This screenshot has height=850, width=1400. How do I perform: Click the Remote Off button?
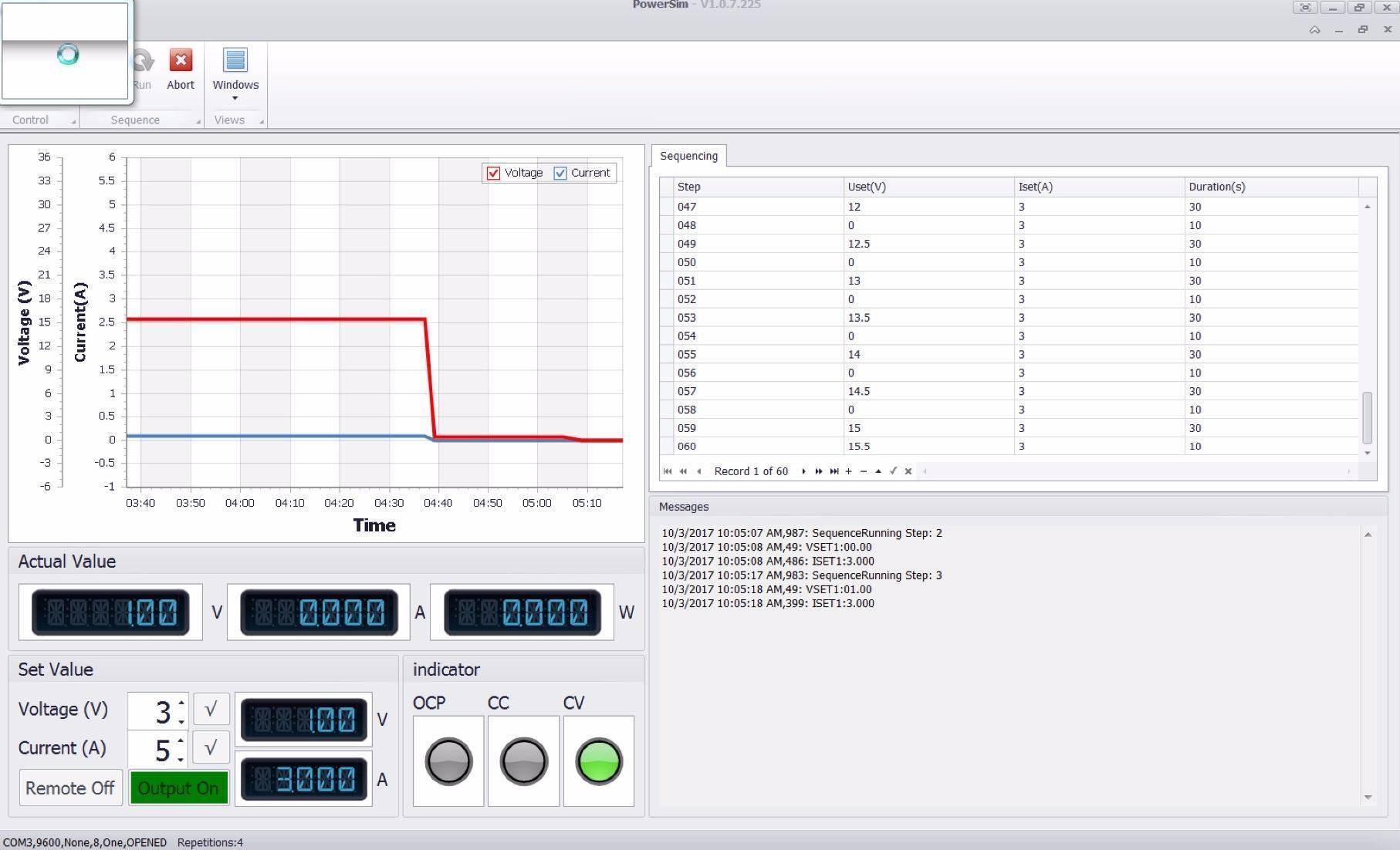tap(70, 788)
